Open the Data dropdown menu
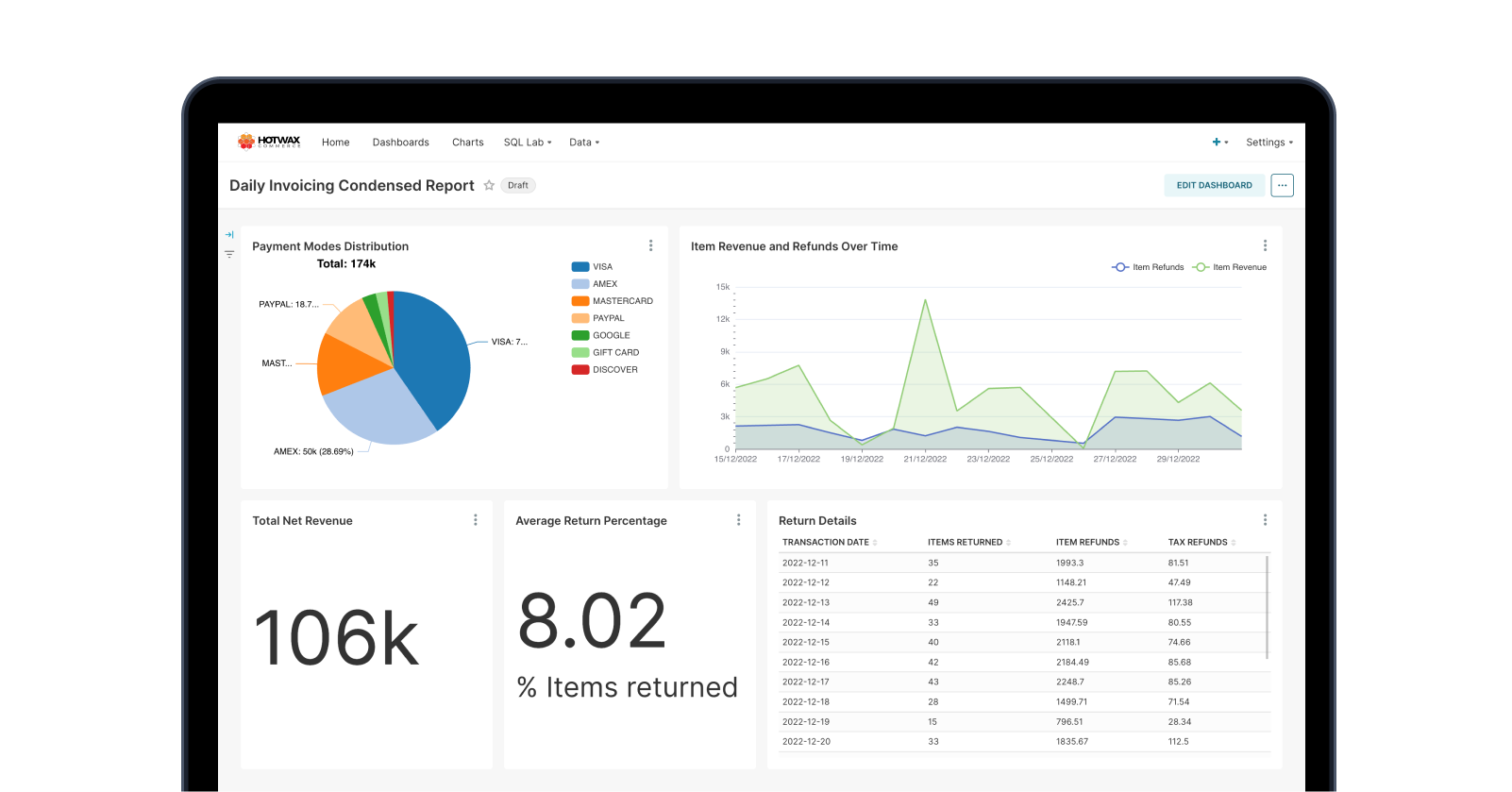Image resolution: width=1512 pixels, height=792 pixels. (584, 143)
